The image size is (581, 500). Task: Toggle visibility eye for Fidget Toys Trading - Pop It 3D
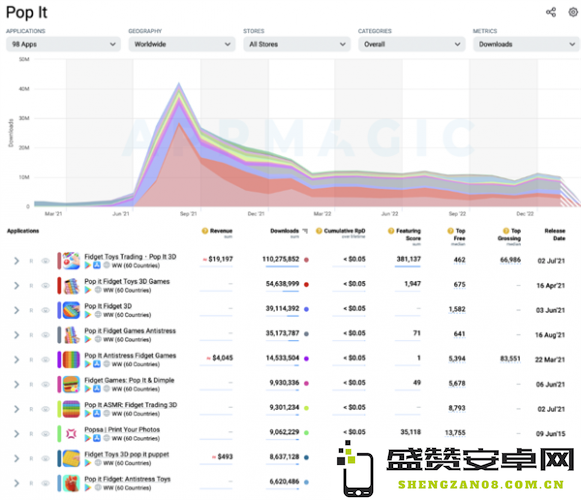45,261
